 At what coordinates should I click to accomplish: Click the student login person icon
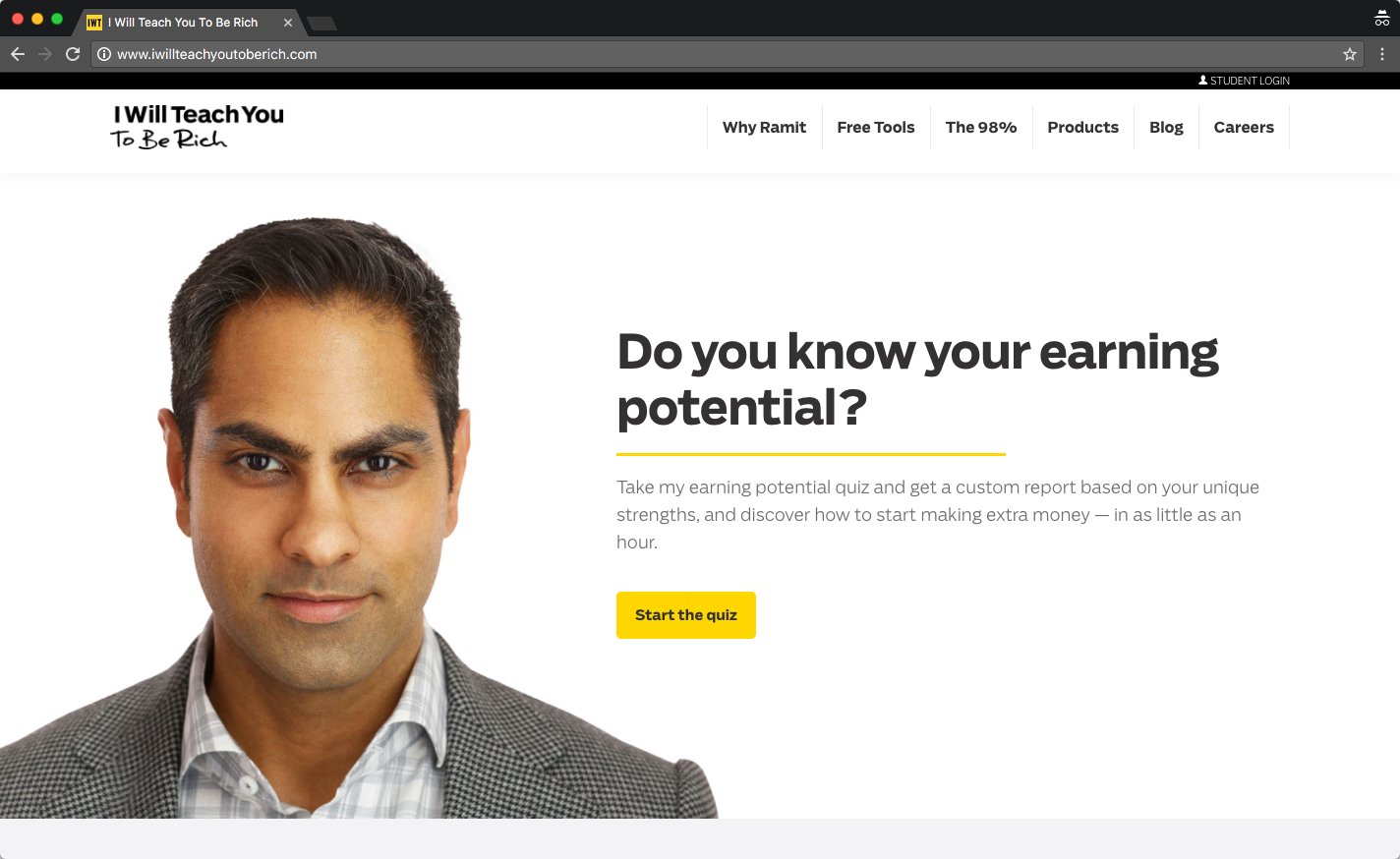1202,81
